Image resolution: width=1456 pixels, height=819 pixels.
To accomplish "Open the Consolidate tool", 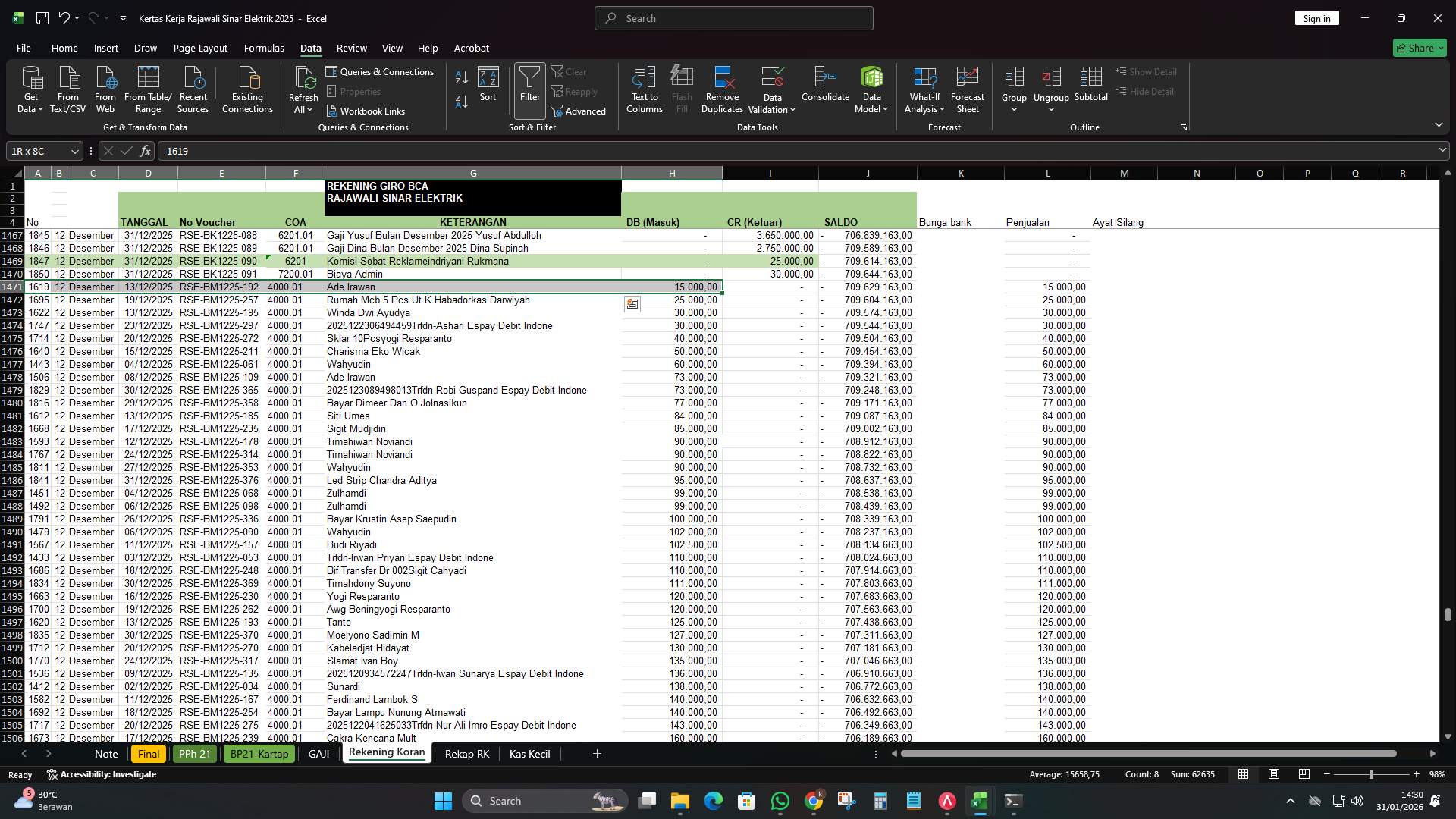I will coord(825,87).
